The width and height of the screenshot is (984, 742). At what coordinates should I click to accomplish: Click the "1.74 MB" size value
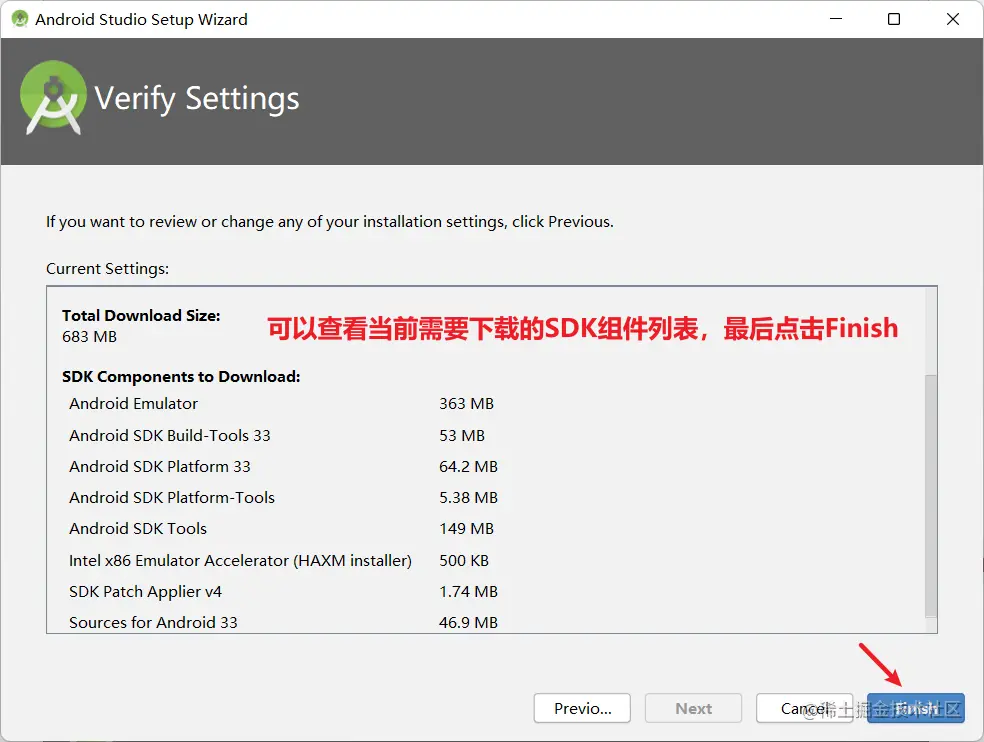468,592
